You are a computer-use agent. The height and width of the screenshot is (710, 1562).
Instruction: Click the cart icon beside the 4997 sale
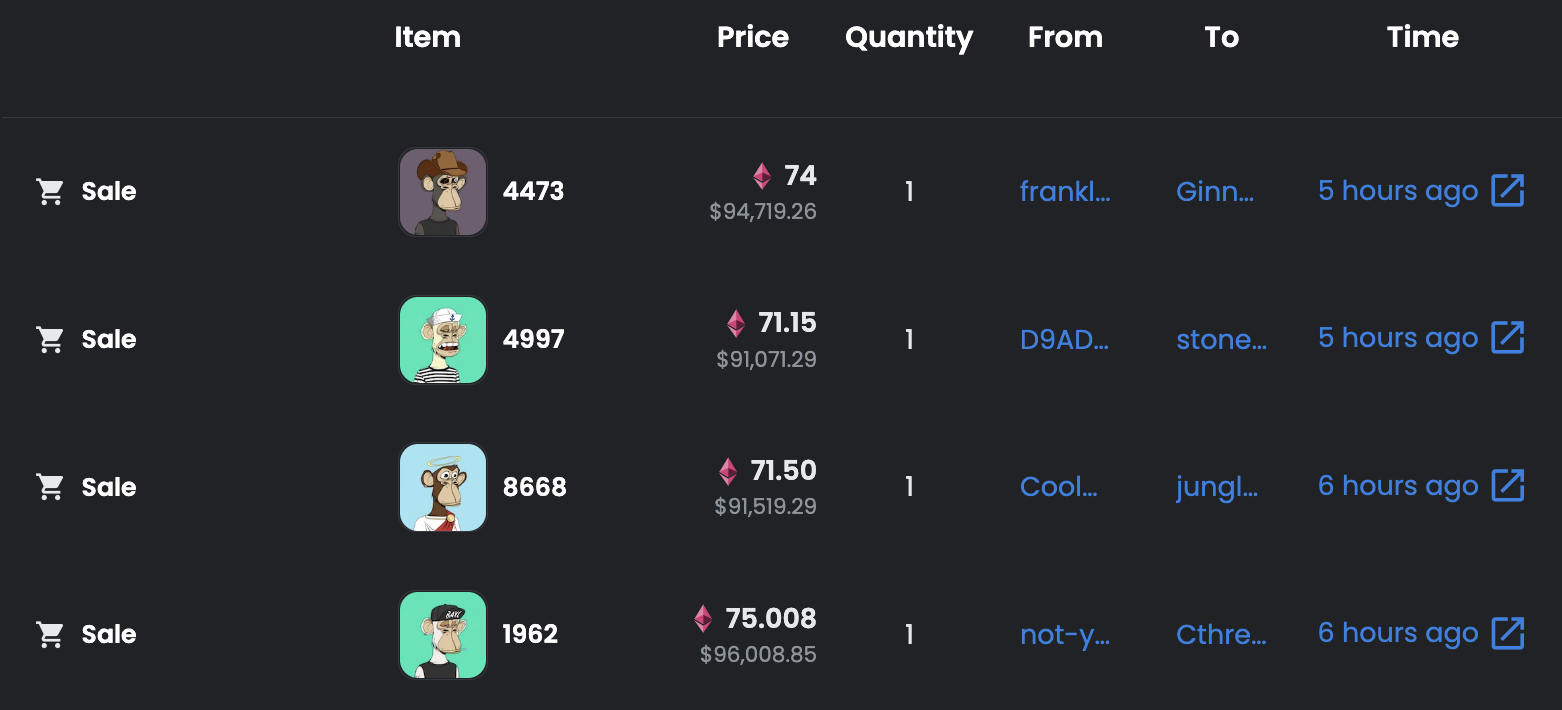click(x=50, y=339)
